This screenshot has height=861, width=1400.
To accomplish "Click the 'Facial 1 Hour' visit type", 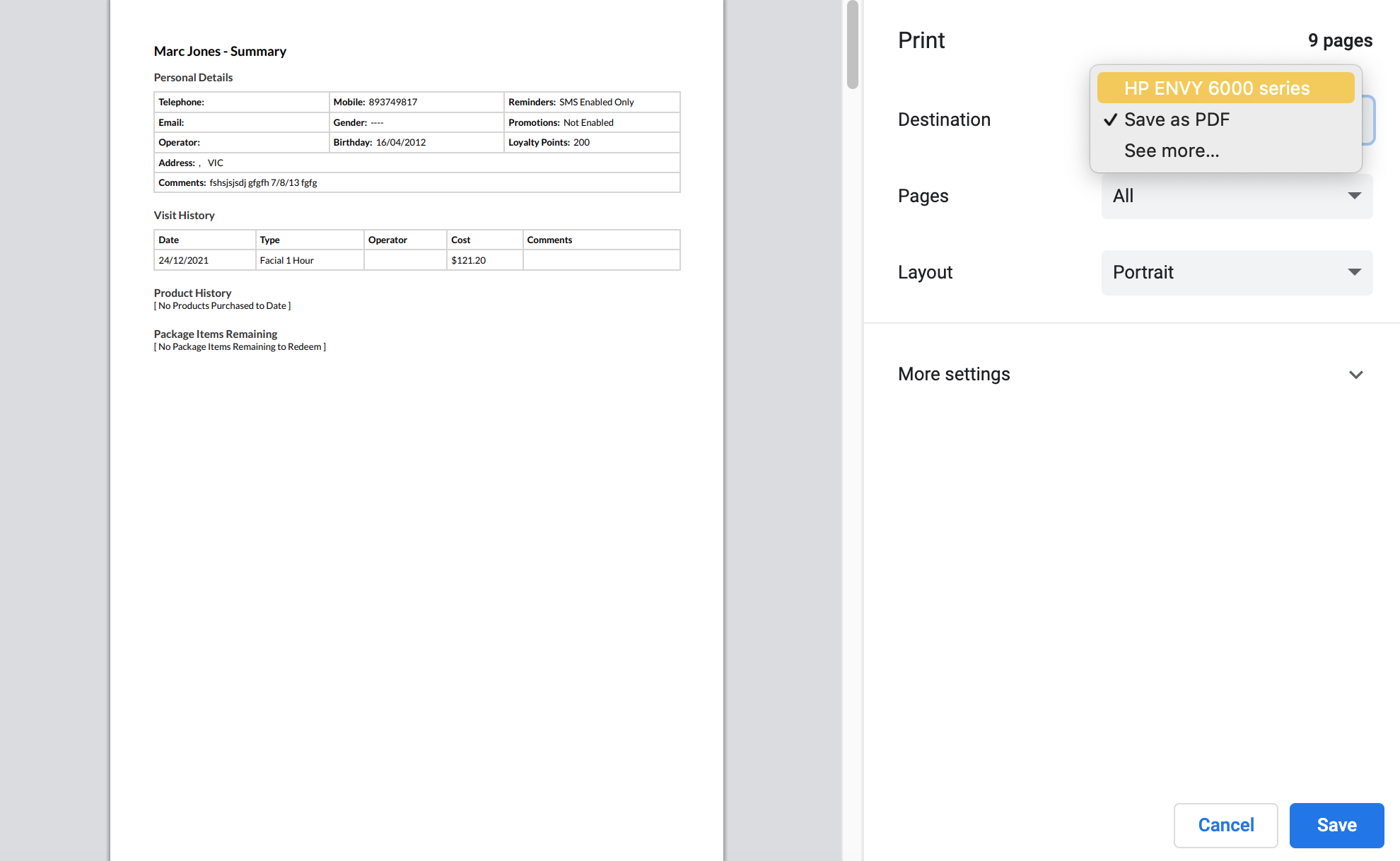I will tap(286, 260).
